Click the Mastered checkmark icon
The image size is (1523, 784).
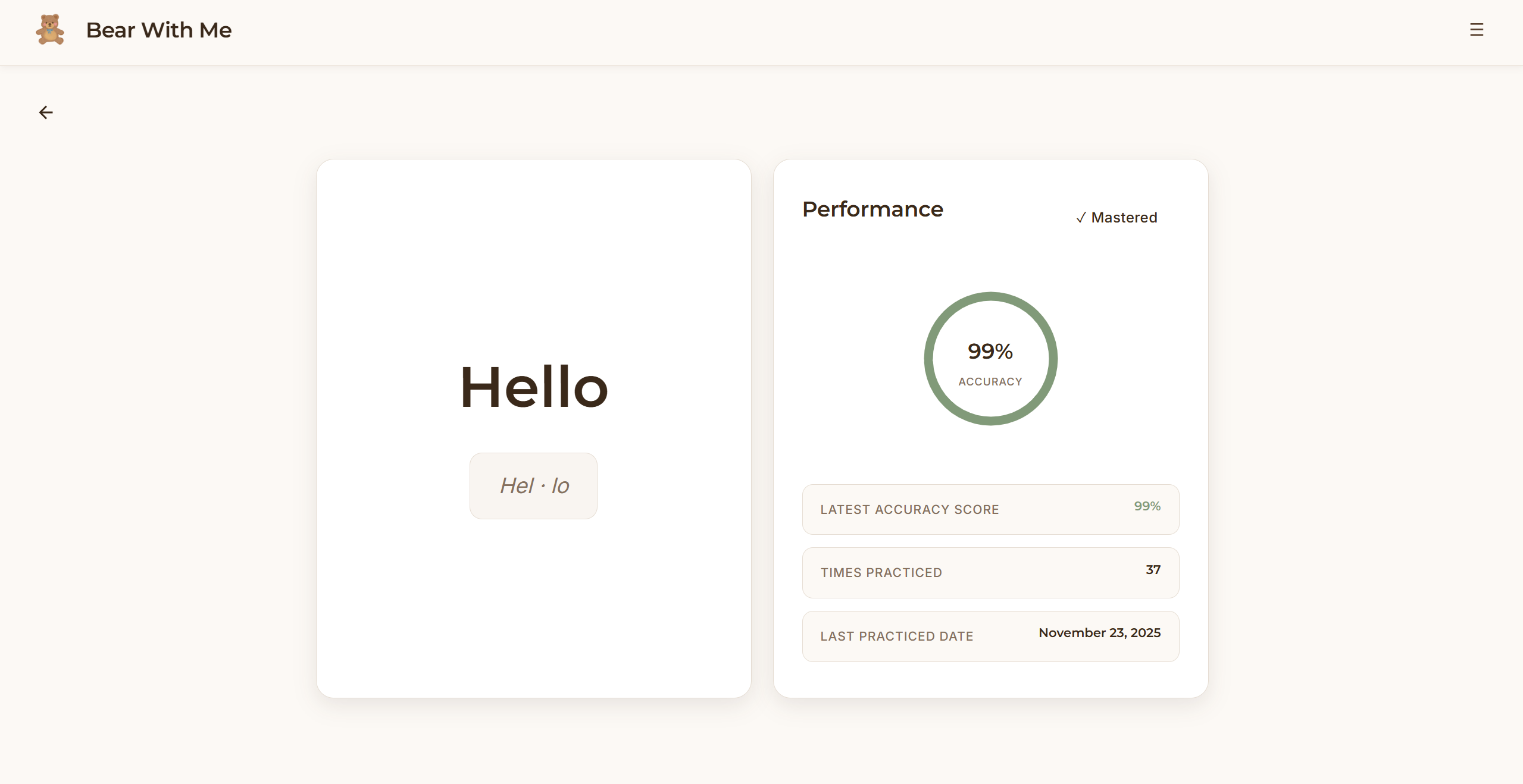coord(1081,218)
